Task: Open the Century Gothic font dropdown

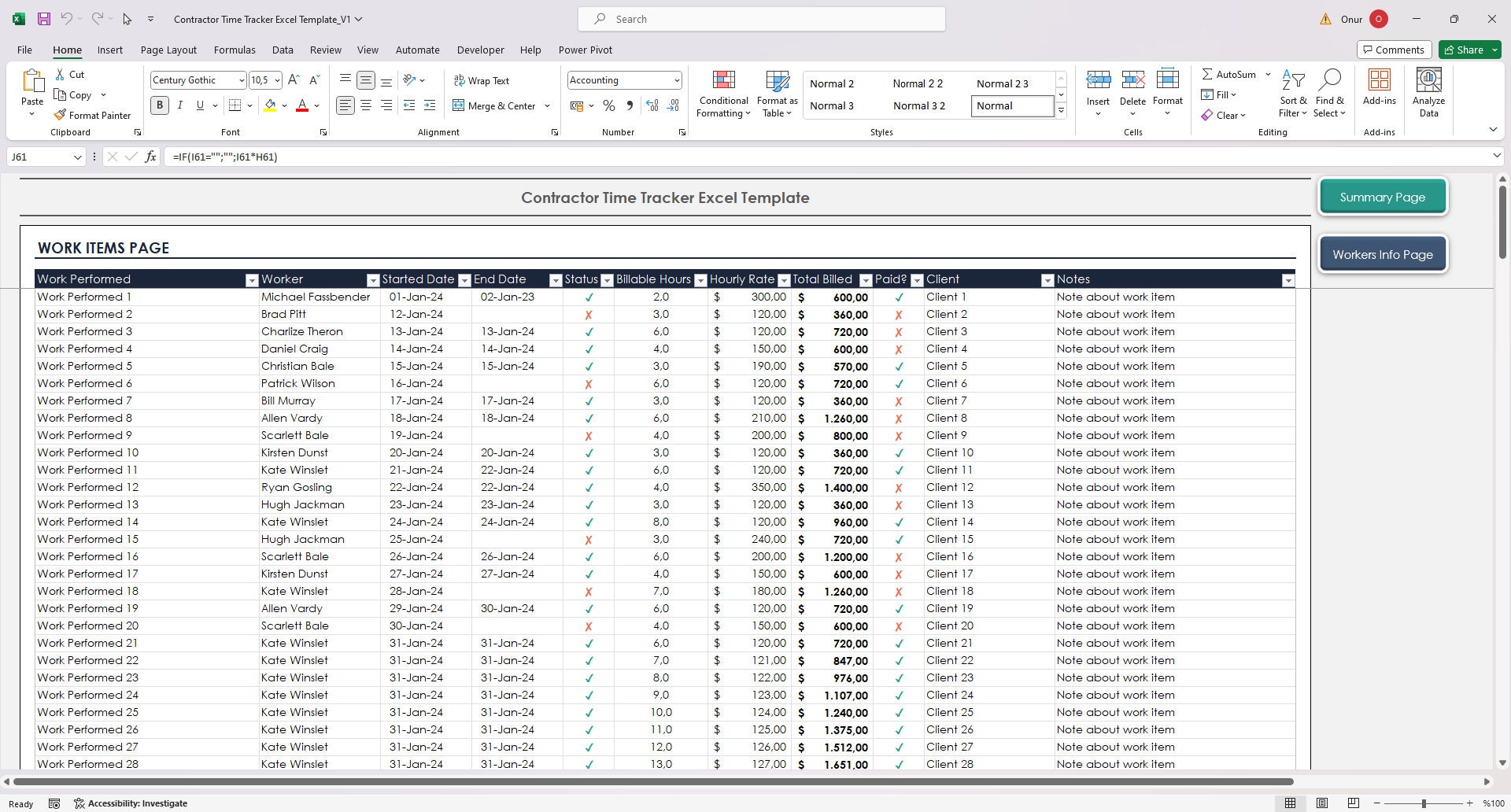Action: [x=241, y=79]
